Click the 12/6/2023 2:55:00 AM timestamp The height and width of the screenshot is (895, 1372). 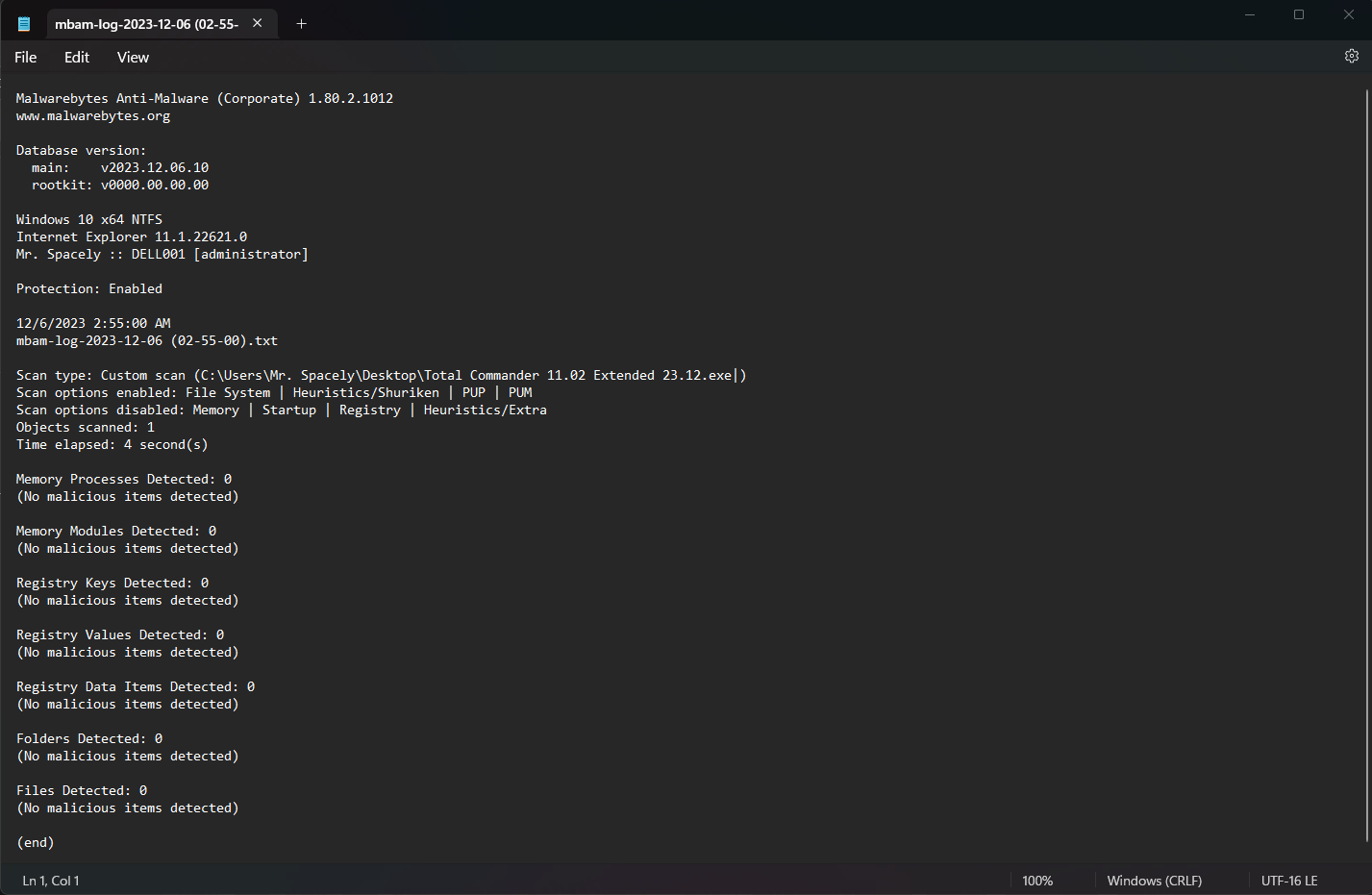pyautogui.click(x=93, y=323)
